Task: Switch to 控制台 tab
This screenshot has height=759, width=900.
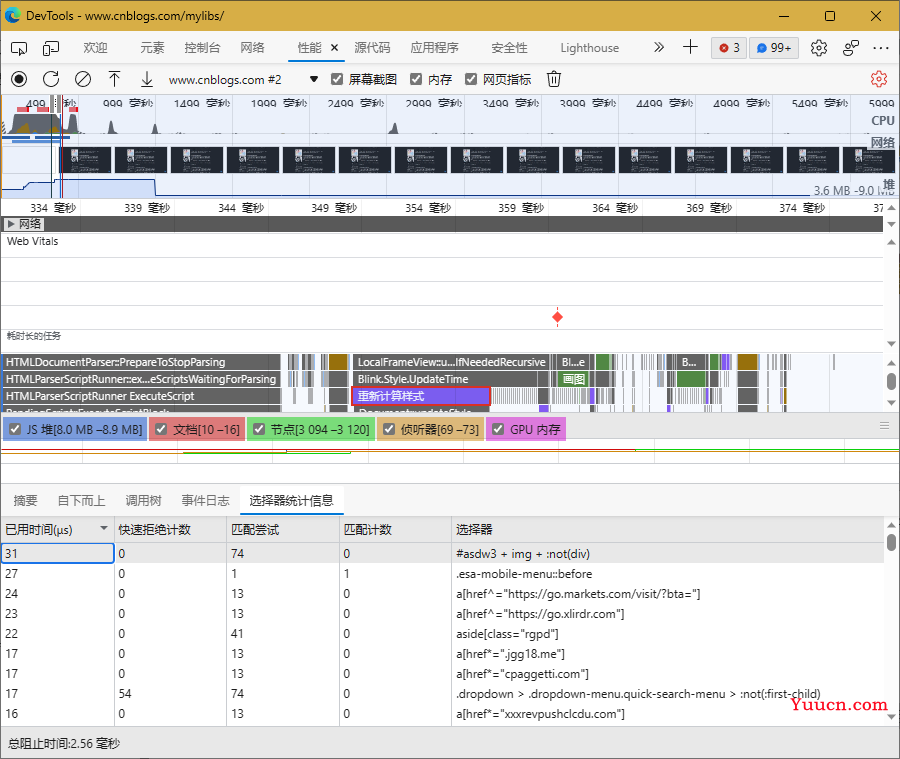Action: (x=202, y=48)
